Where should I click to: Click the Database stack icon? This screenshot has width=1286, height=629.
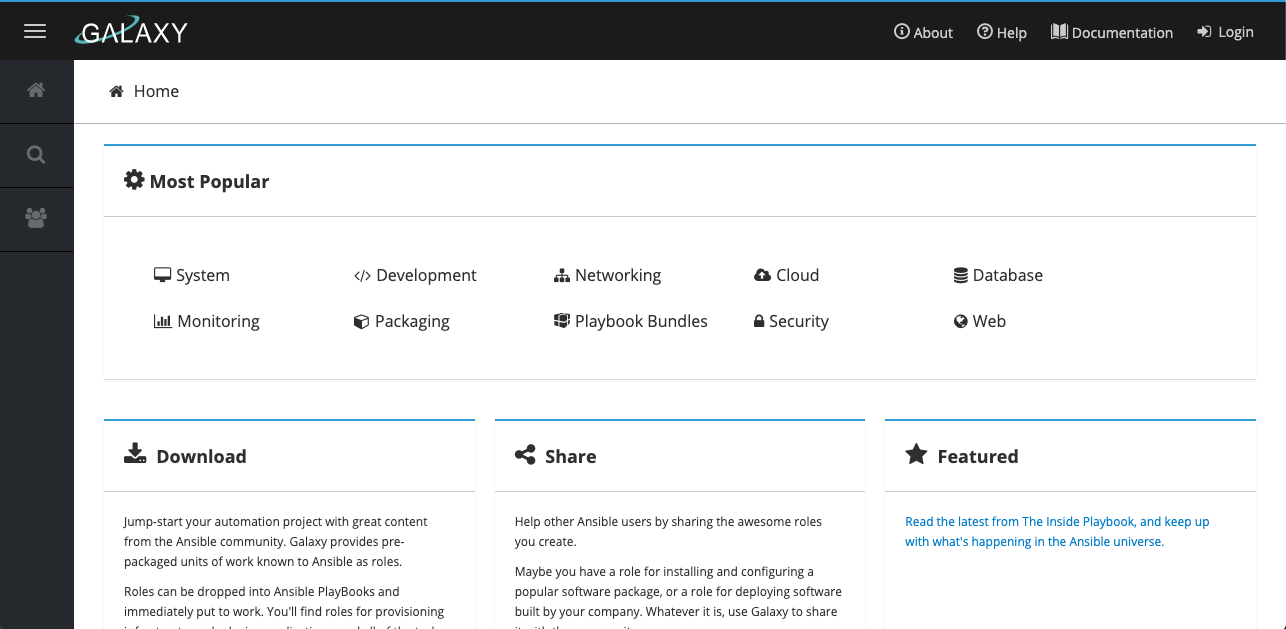coord(961,275)
